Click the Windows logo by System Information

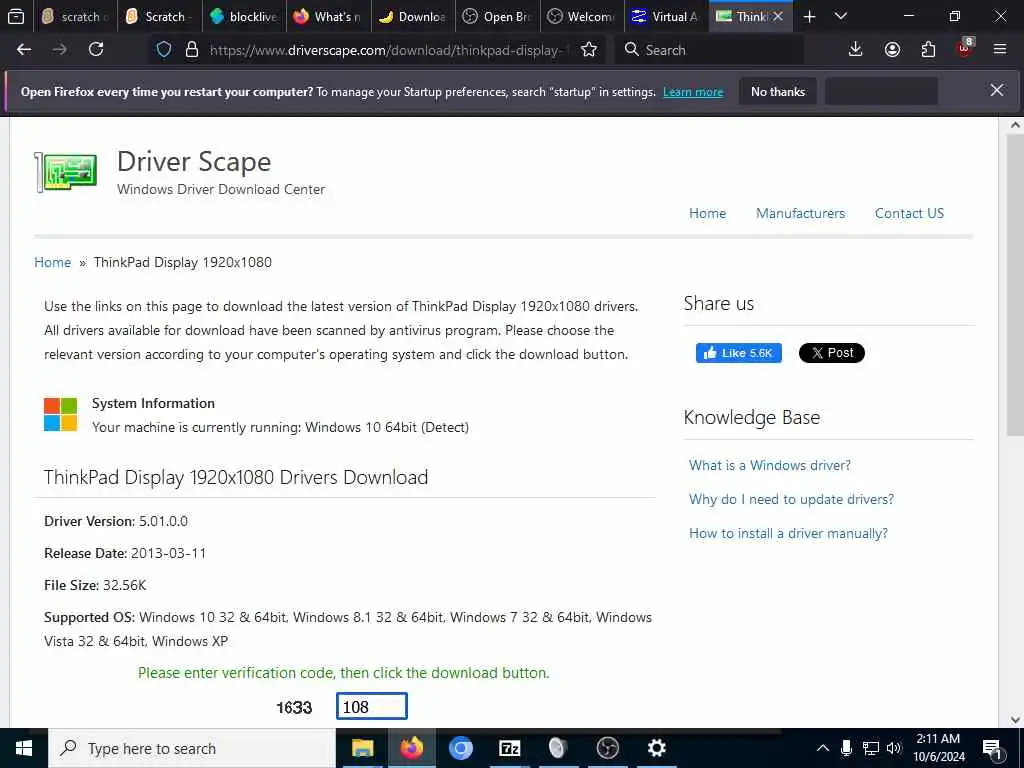pyautogui.click(x=61, y=415)
